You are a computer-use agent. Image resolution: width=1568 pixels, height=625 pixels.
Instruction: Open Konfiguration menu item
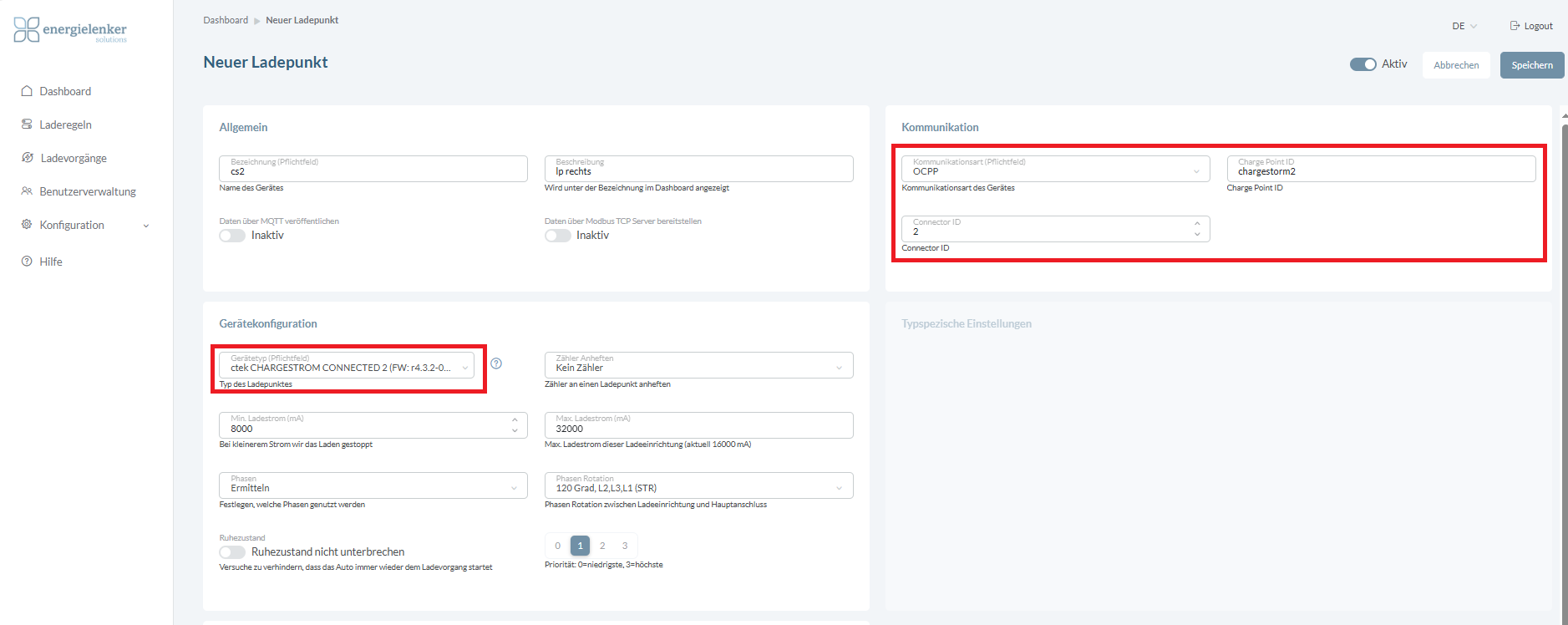click(72, 225)
